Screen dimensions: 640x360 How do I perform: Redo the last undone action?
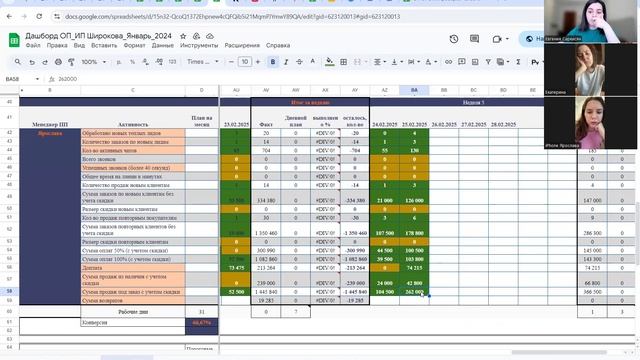[x=45, y=62]
